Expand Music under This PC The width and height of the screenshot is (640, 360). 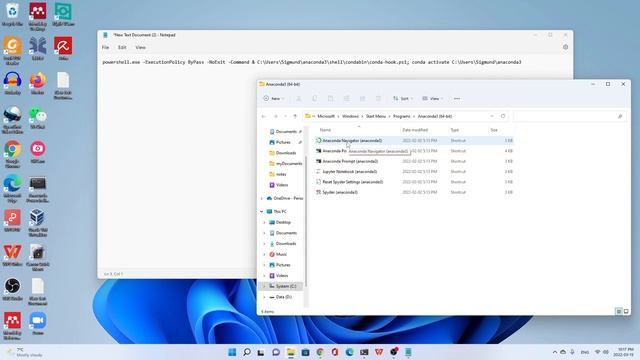coord(264,254)
